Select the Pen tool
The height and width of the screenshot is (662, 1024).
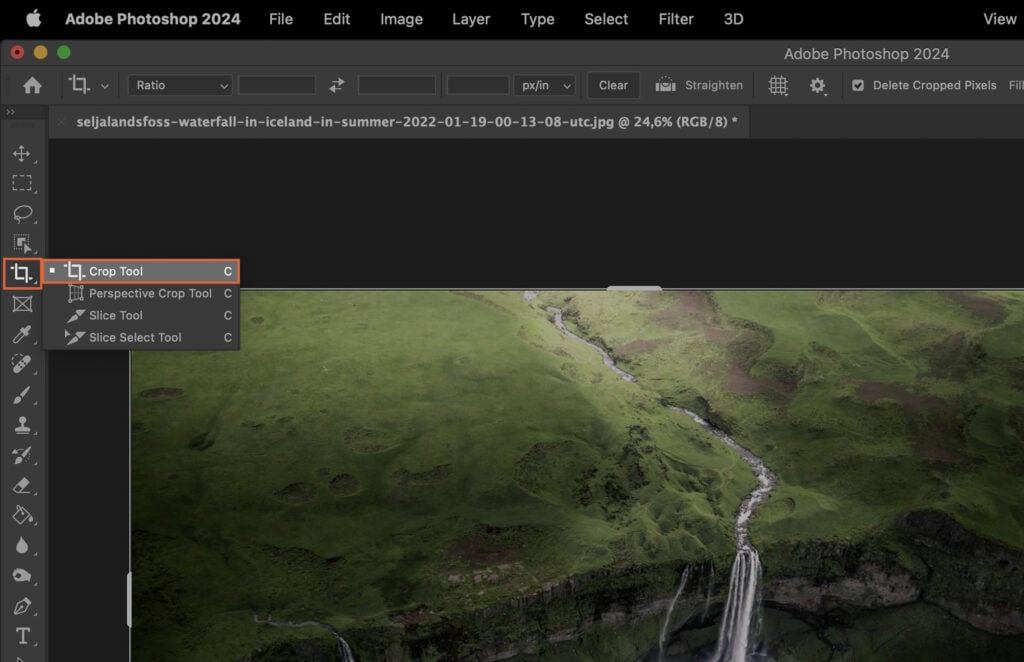coord(22,605)
